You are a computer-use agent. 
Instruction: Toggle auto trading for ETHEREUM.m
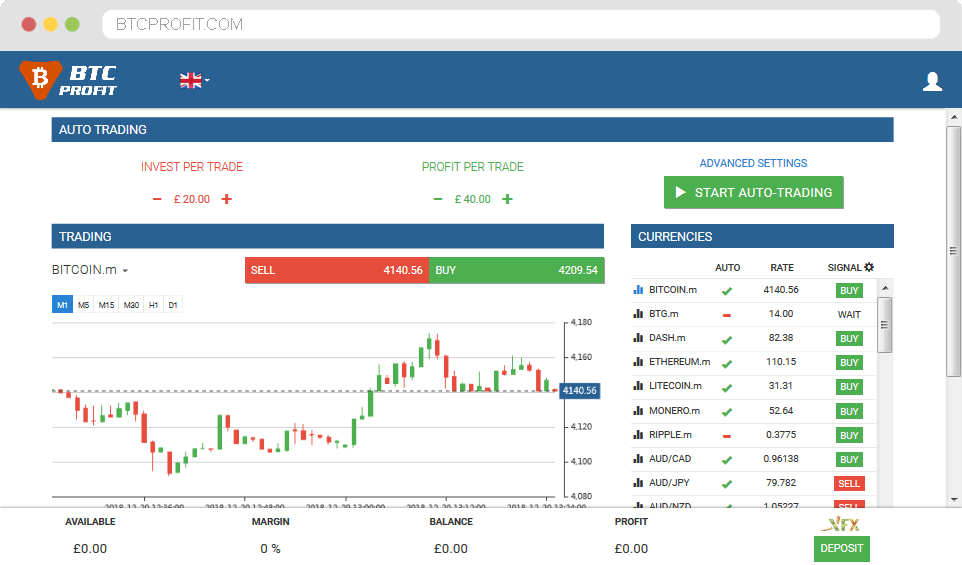point(727,364)
